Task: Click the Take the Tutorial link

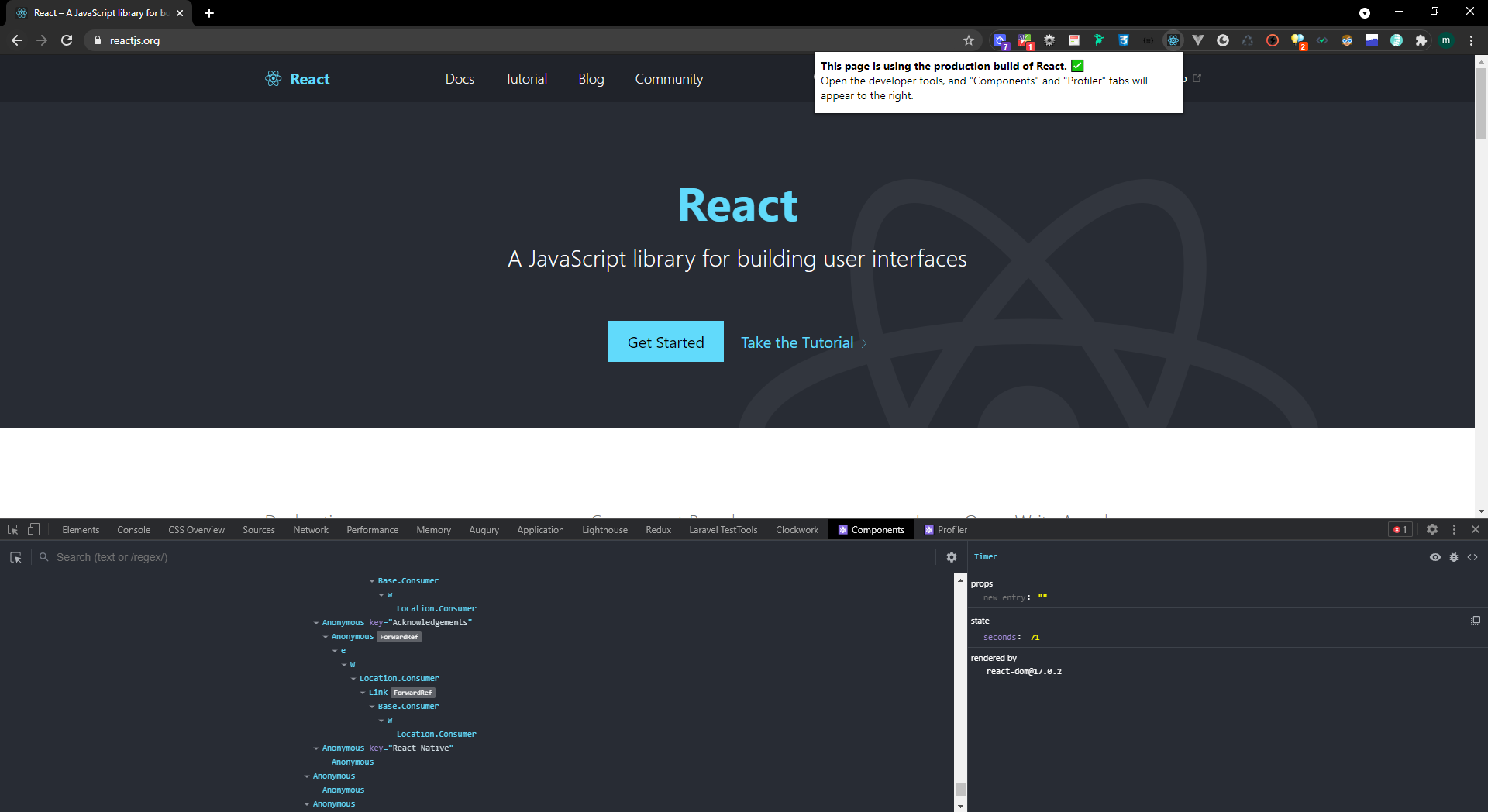Action: point(804,342)
